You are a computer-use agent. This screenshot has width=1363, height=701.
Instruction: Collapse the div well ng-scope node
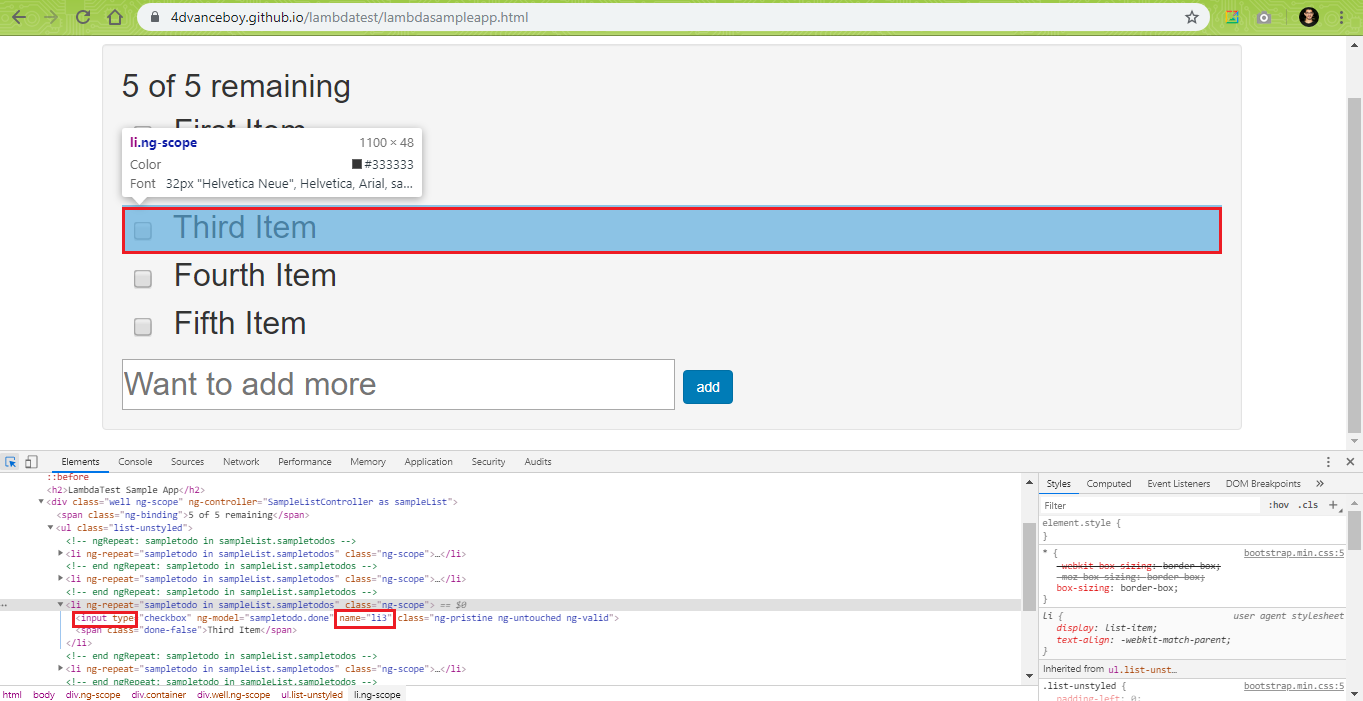pos(41,502)
